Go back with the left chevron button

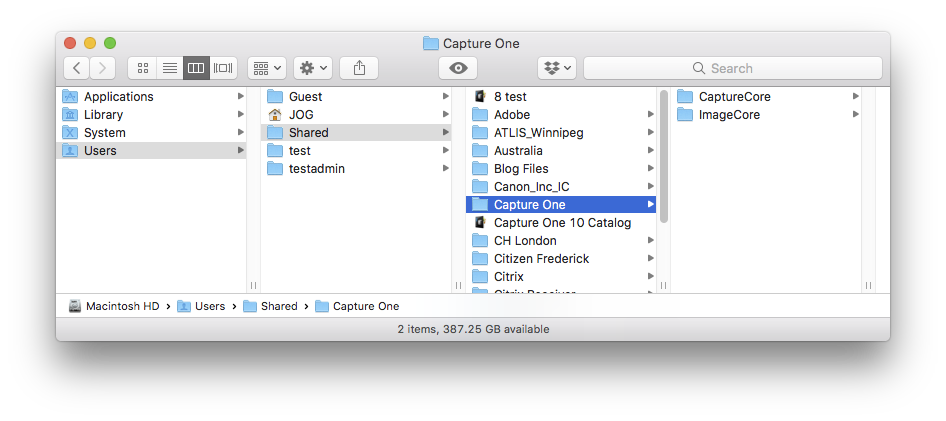[x=77, y=68]
